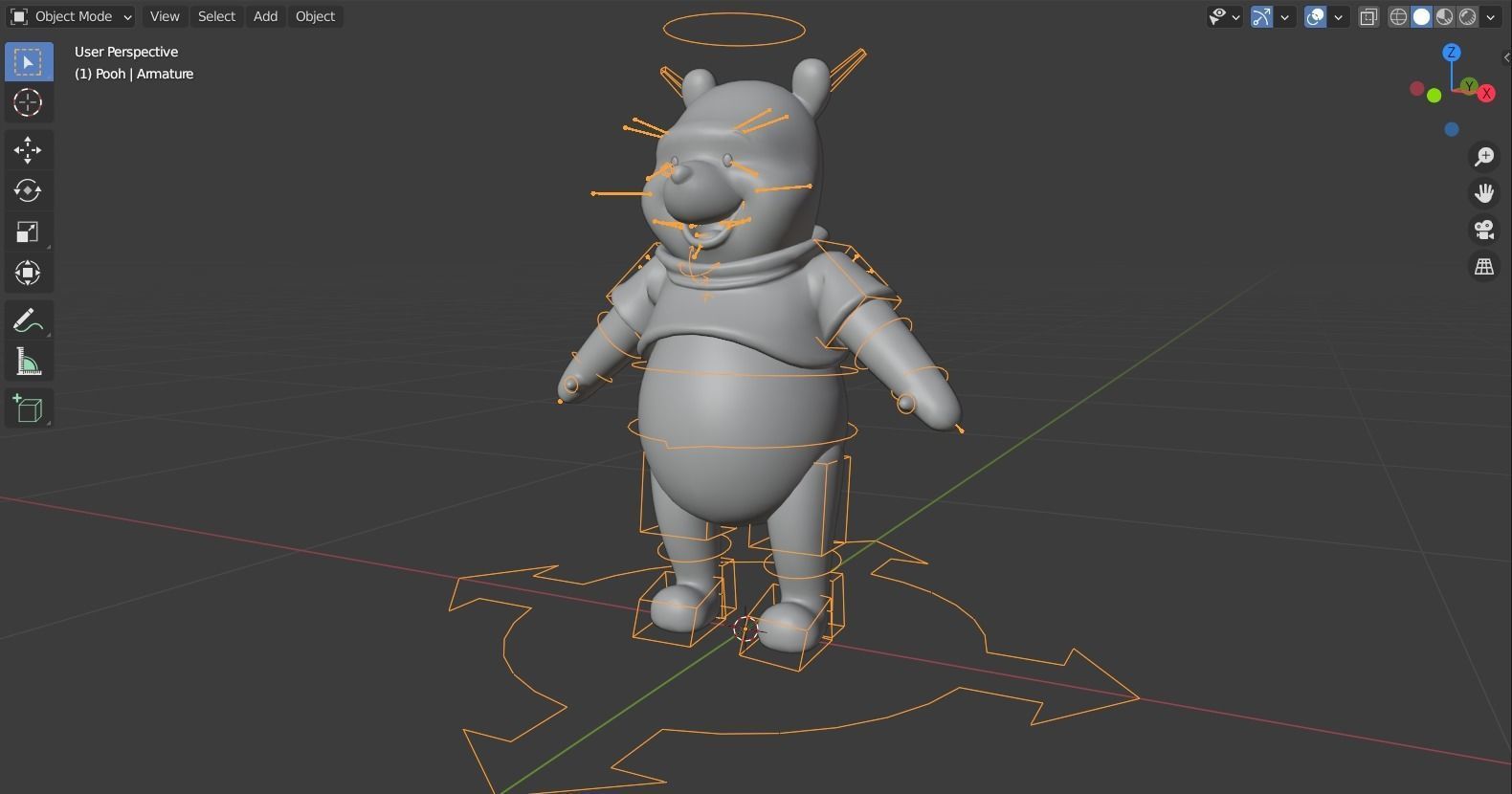The width and height of the screenshot is (1512, 794).
Task: Open the Object Mode dropdown
Action: point(71,16)
